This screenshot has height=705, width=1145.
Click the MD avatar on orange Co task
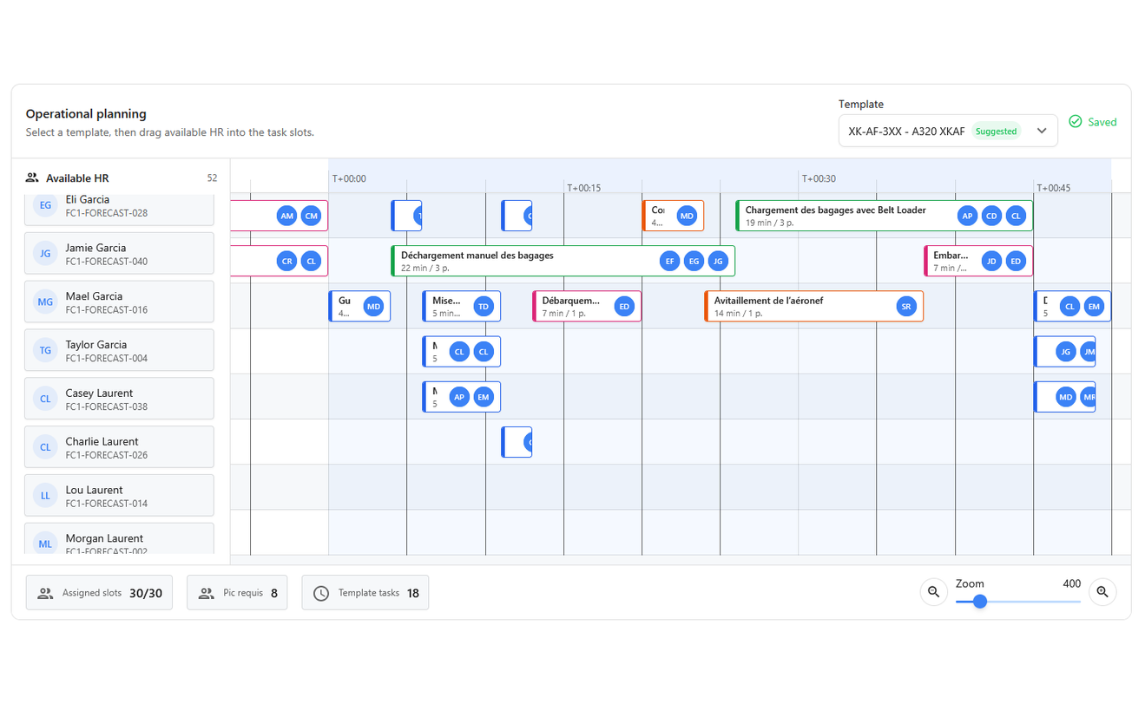pos(686,216)
